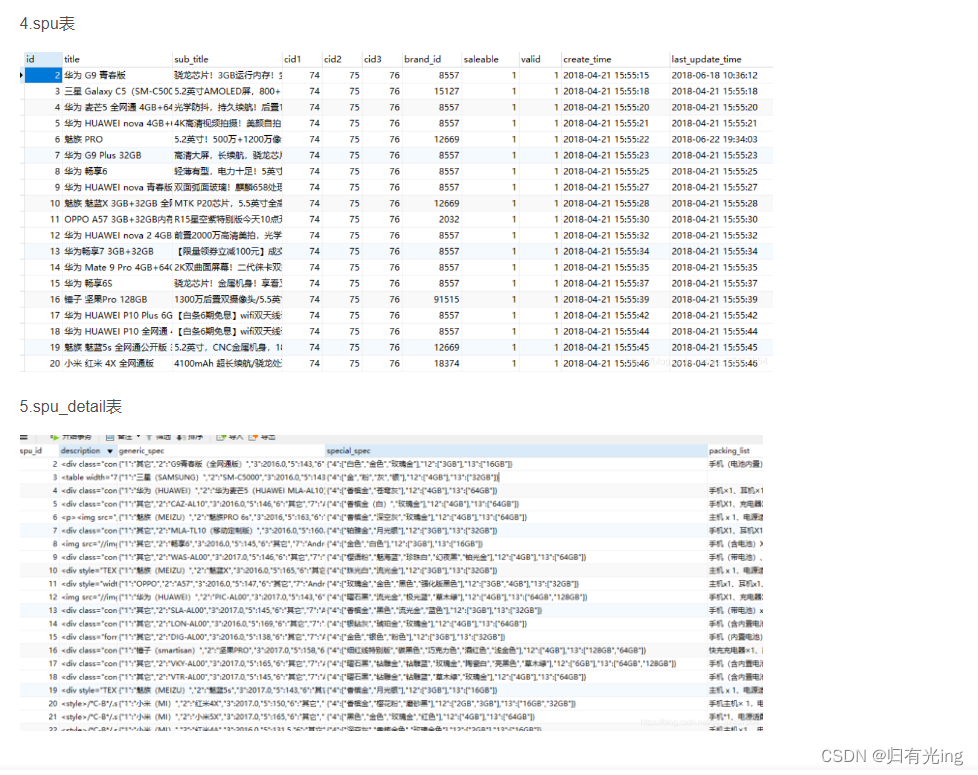Select the title cell '华为 G9 青春版'

click(117, 75)
